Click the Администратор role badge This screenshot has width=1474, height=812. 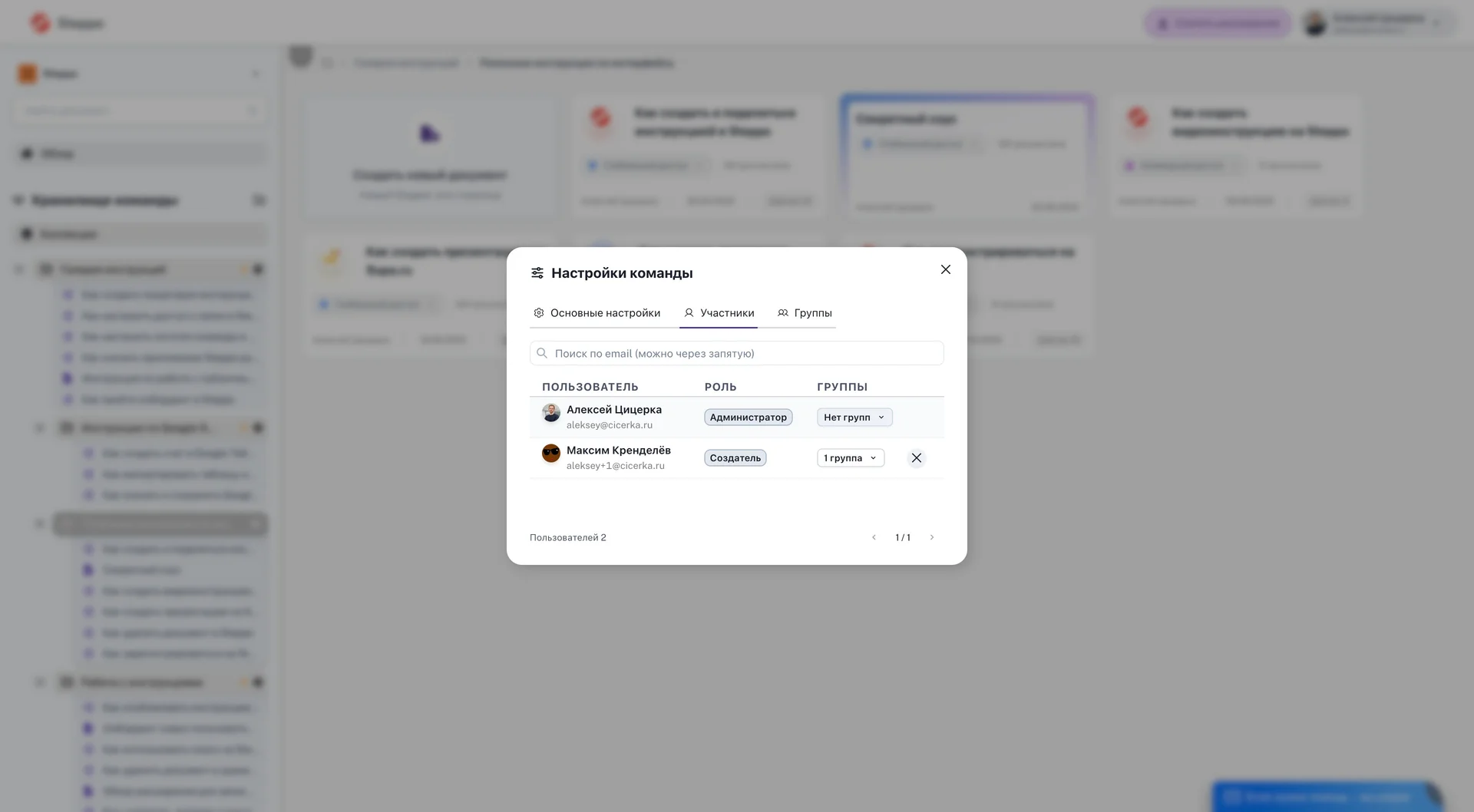click(748, 418)
